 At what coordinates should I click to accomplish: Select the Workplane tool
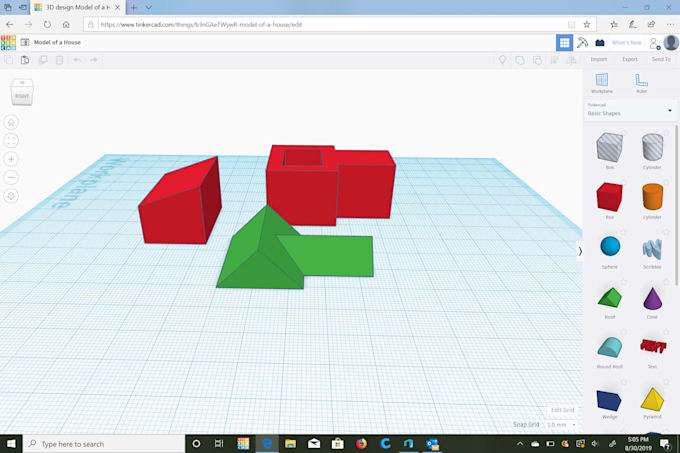pyautogui.click(x=602, y=83)
